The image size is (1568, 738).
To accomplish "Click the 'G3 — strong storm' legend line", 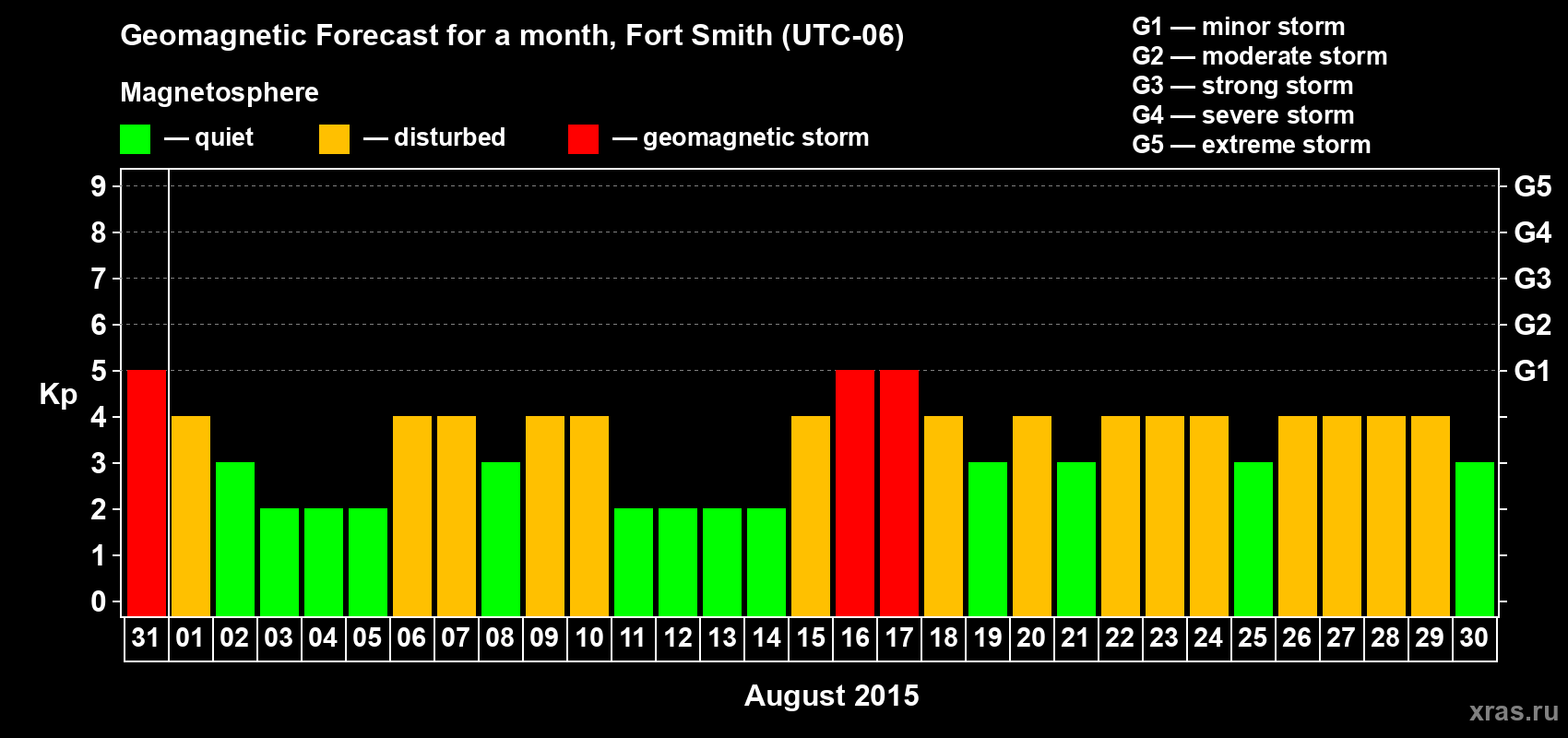I will point(1242,86).
